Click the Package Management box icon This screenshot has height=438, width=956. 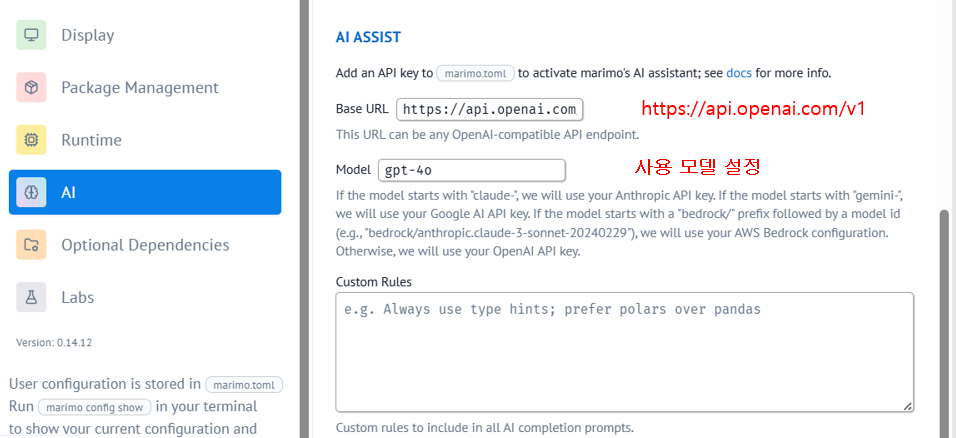click(x=31, y=88)
